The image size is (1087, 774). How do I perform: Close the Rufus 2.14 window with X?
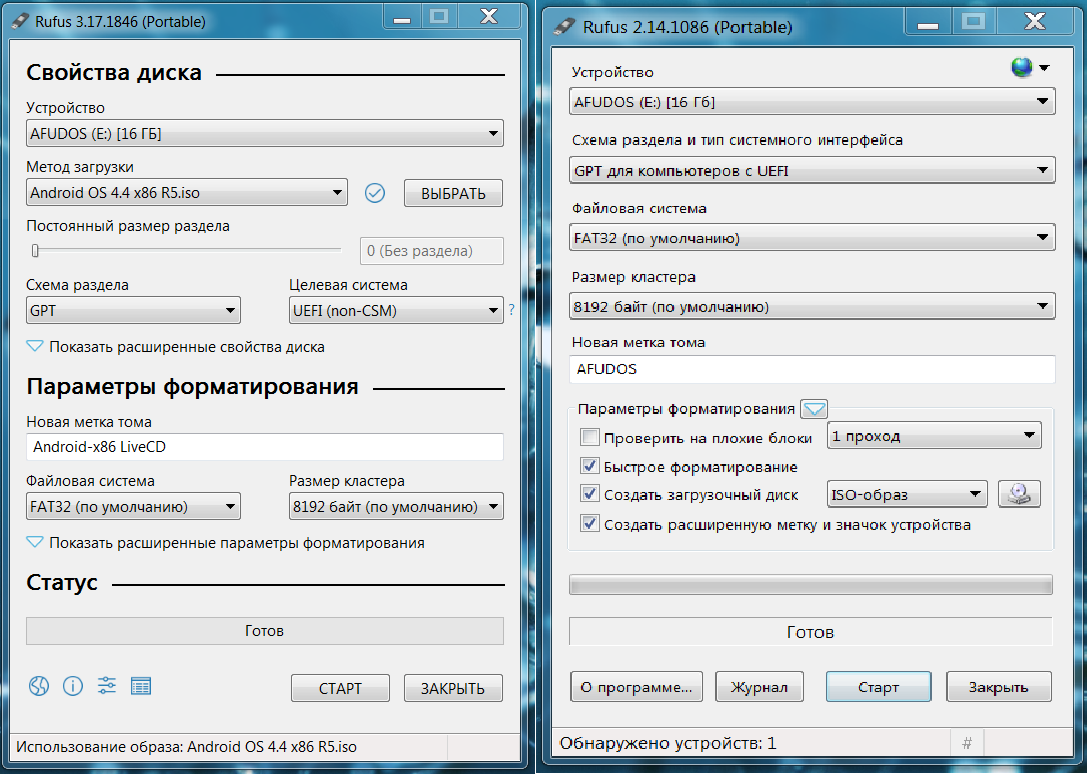tap(1035, 22)
